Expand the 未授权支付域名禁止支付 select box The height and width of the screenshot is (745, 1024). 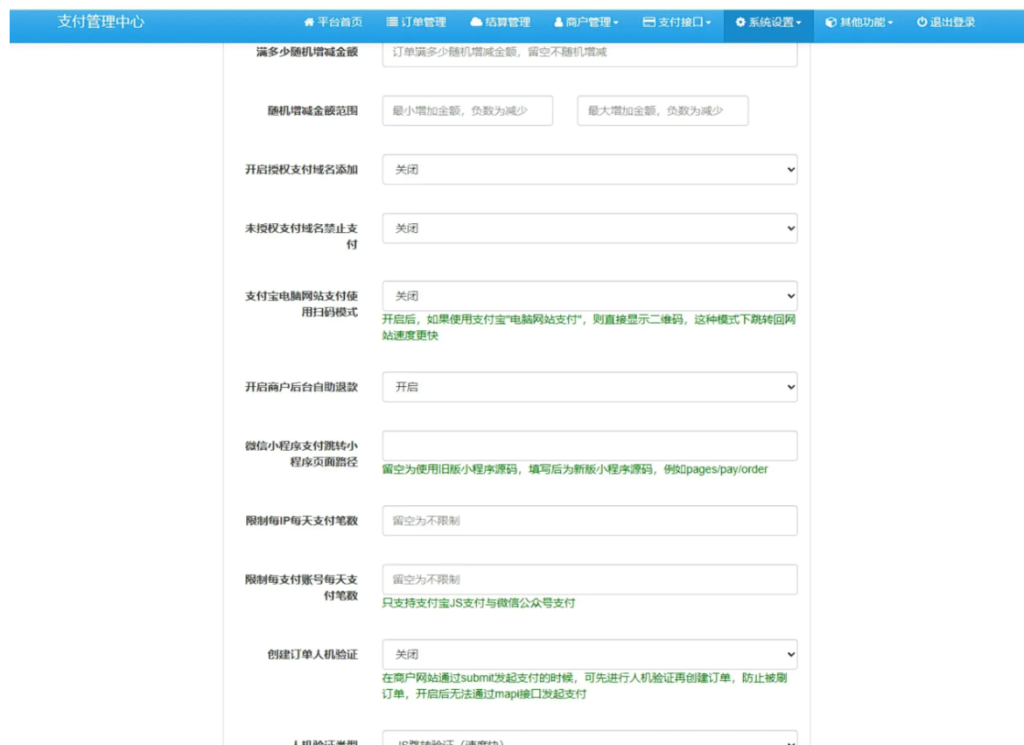point(589,229)
